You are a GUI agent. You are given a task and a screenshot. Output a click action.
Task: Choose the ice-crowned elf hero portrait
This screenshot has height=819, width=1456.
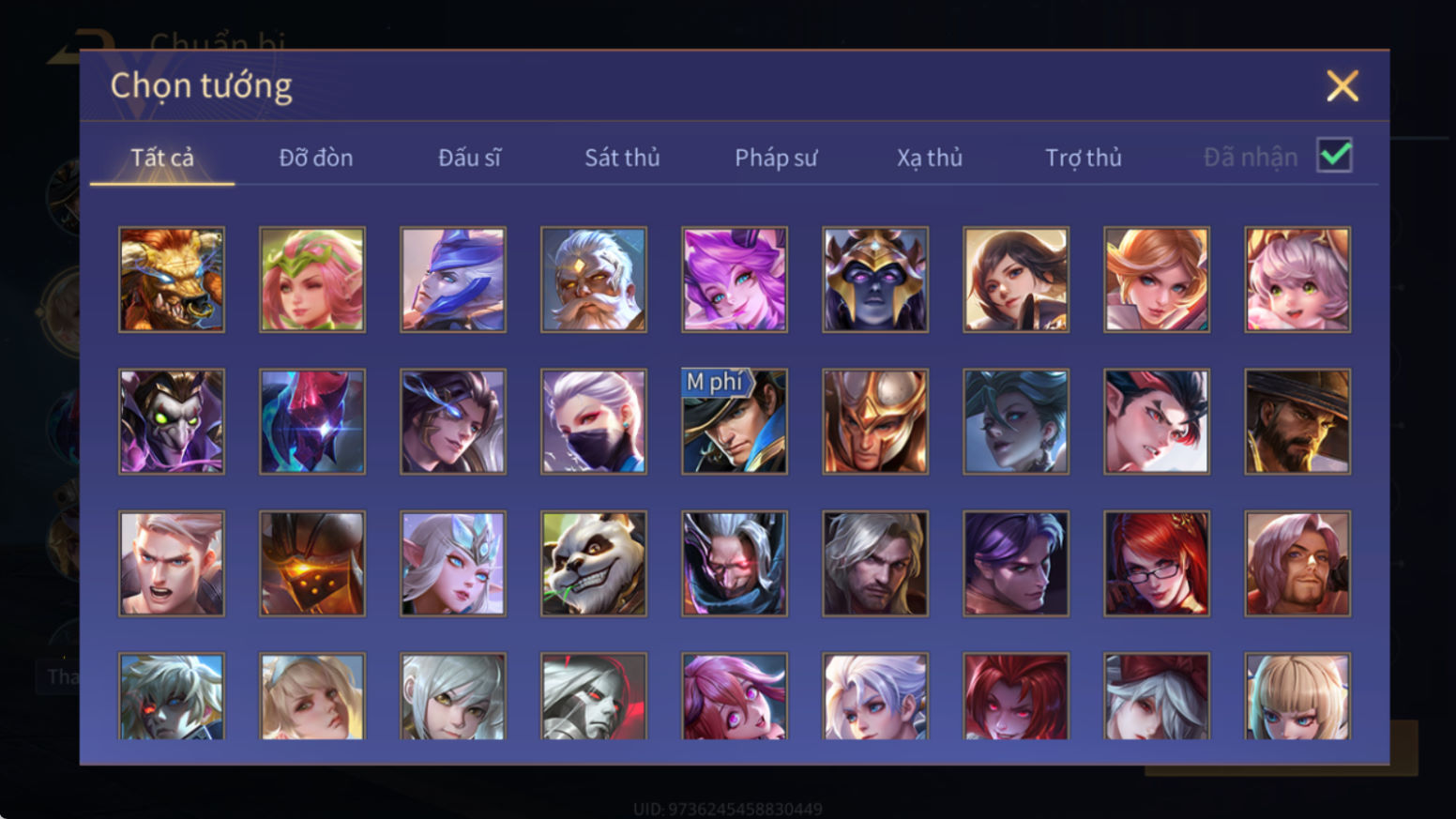pos(453,563)
